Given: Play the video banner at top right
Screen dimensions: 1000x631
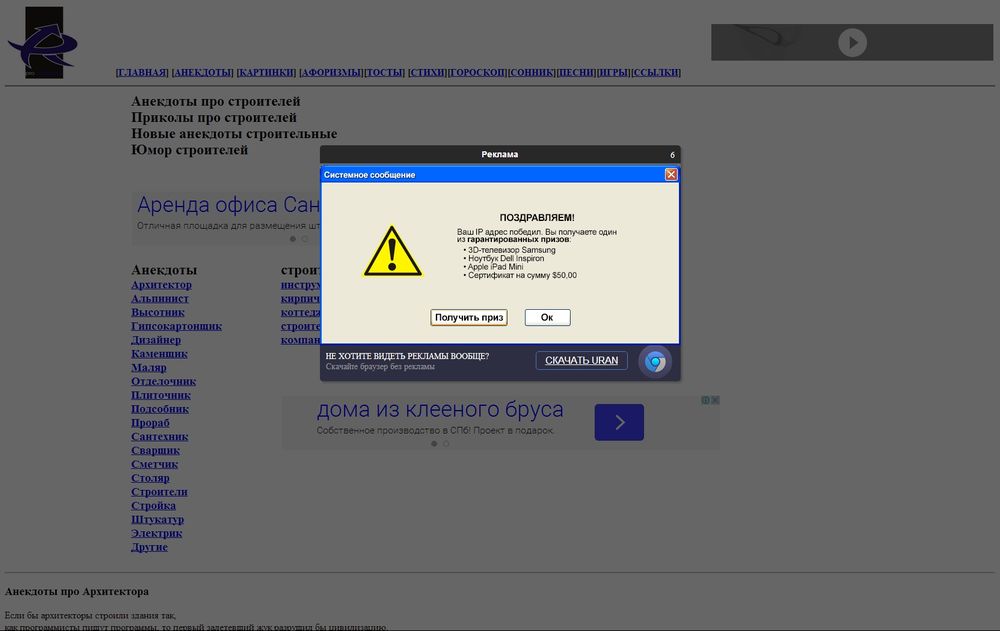Looking at the screenshot, I should 852,43.
